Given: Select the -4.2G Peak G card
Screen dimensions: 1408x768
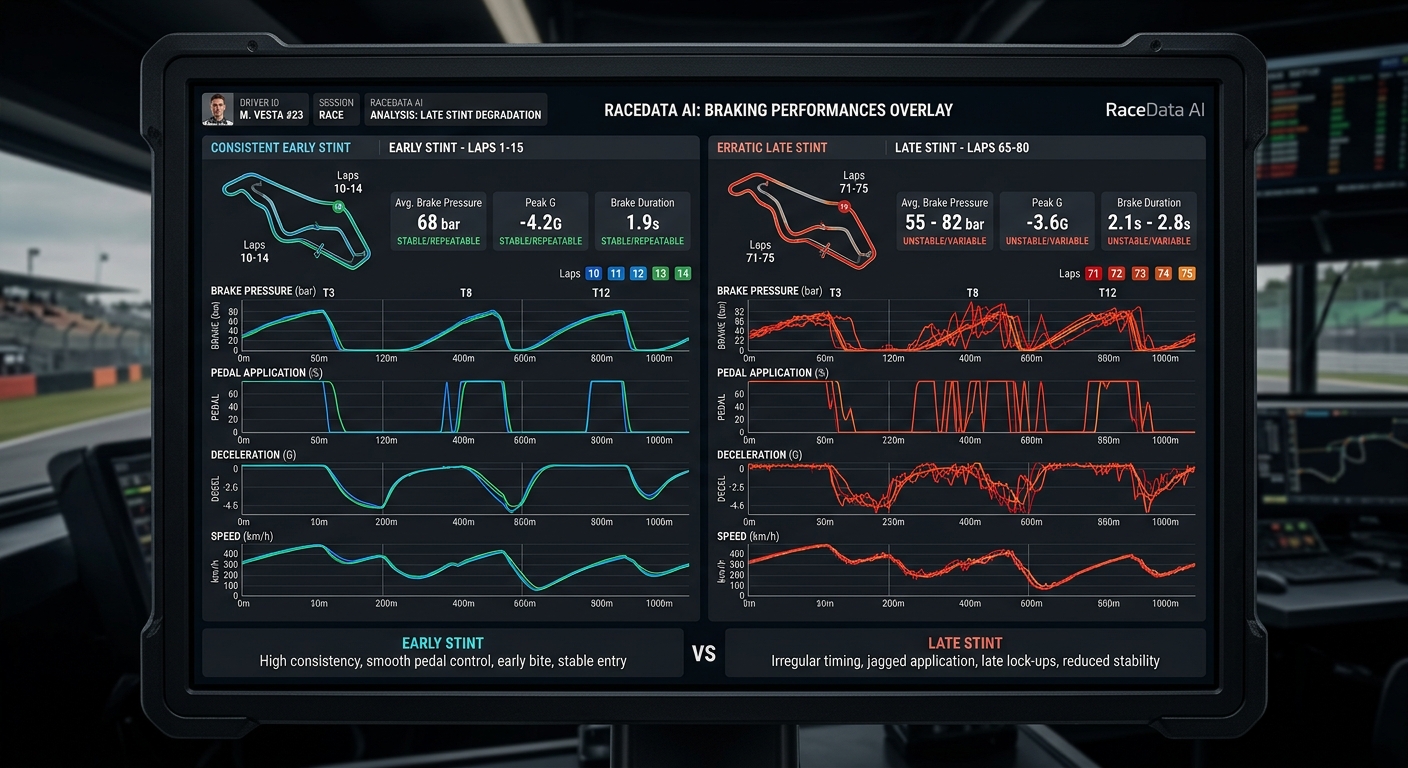Looking at the screenshot, I should [x=540, y=221].
